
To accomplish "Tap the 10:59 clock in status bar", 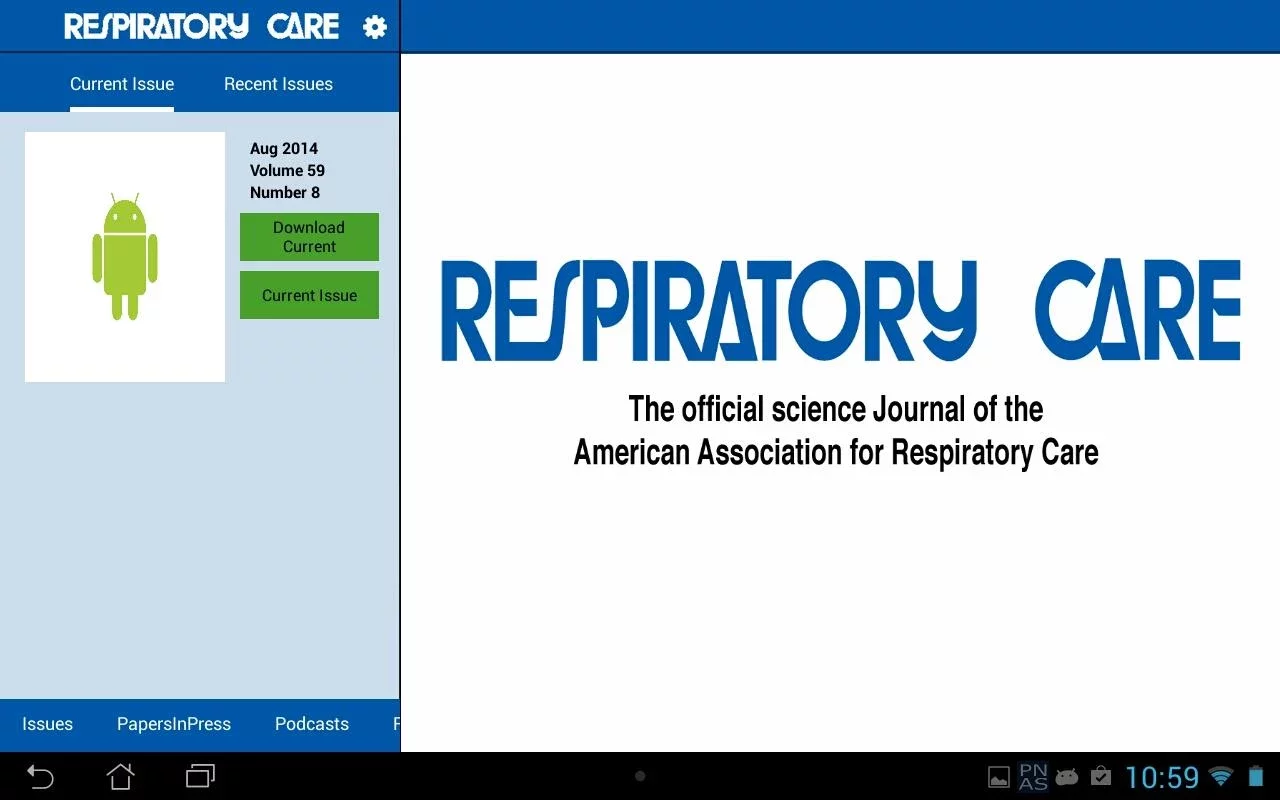I will click(x=1162, y=777).
